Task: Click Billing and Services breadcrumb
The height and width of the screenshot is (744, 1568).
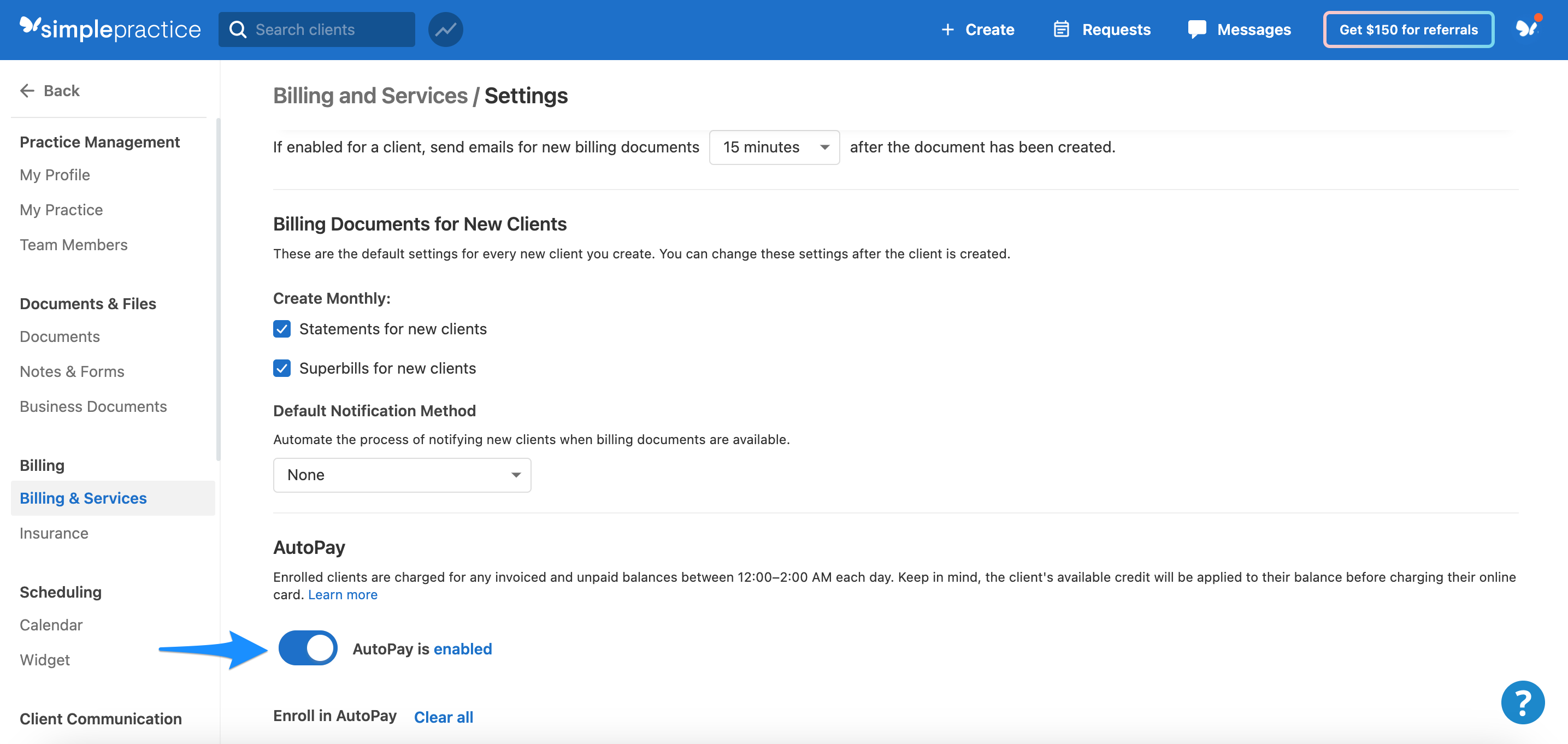Action: [370, 96]
